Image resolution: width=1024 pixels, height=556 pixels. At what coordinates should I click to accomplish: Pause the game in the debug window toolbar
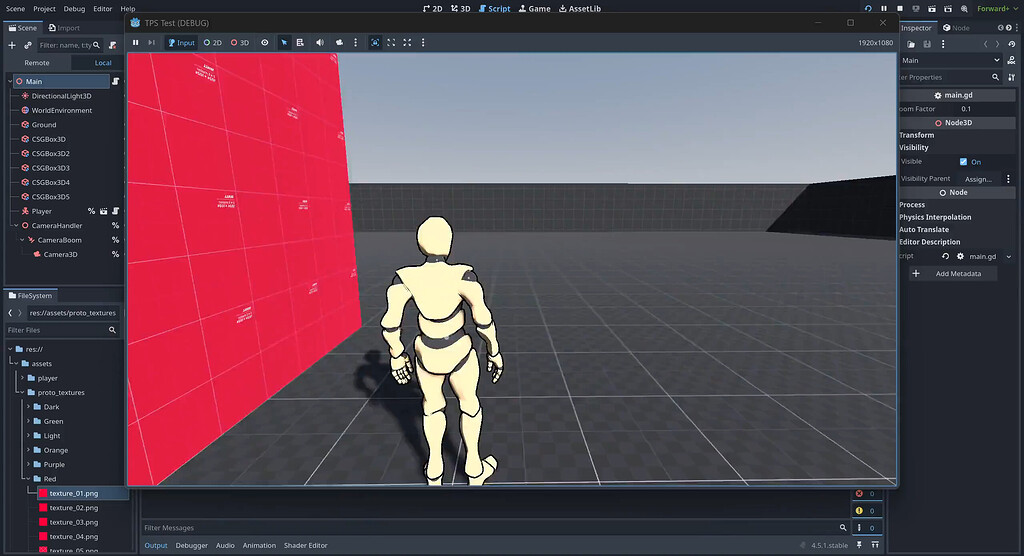click(x=136, y=42)
